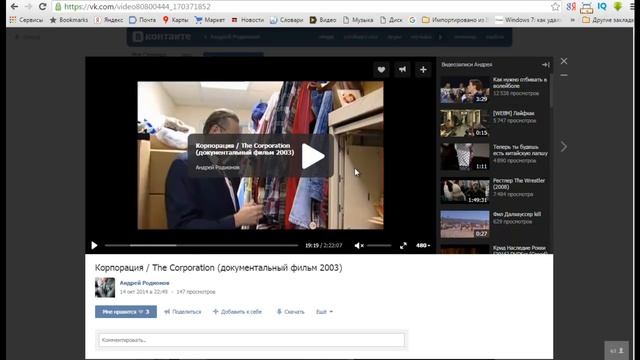
Task: Open the Сервисы apps bookmark
Action: coord(26,20)
